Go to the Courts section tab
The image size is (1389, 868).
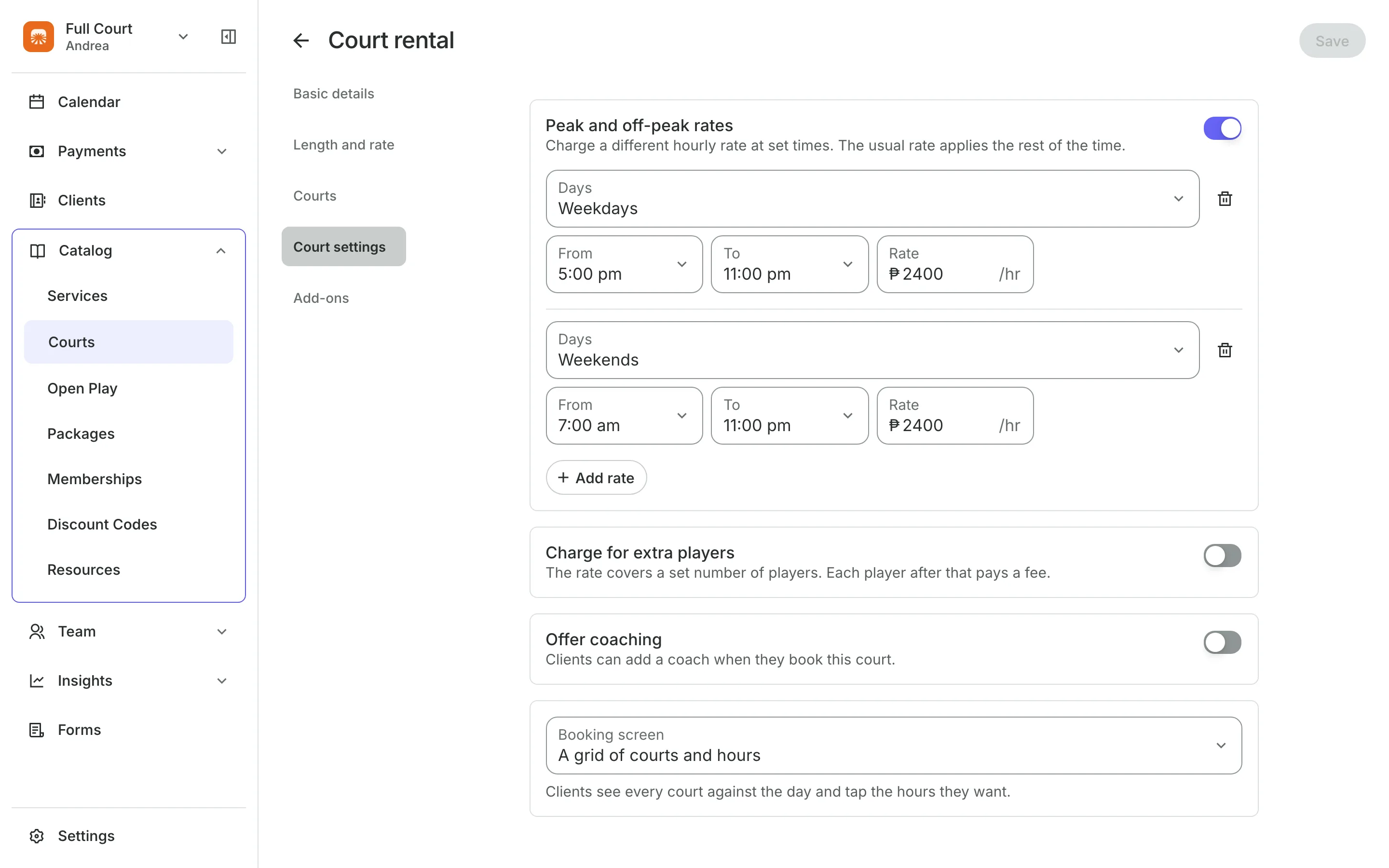pyautogui.click(x=314, y=196)
